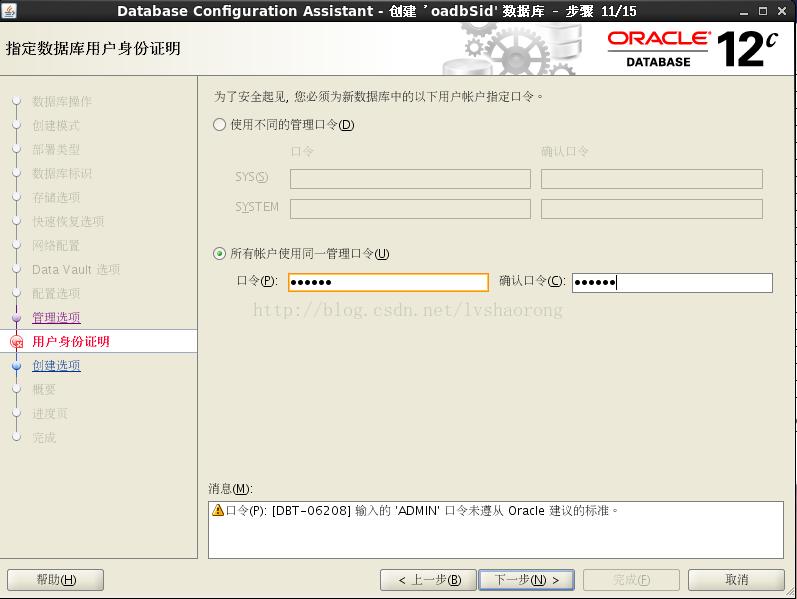Click the 数据库标识 step in sidebar
Screen dimensions: 797x599
click(x=62, y=173)
